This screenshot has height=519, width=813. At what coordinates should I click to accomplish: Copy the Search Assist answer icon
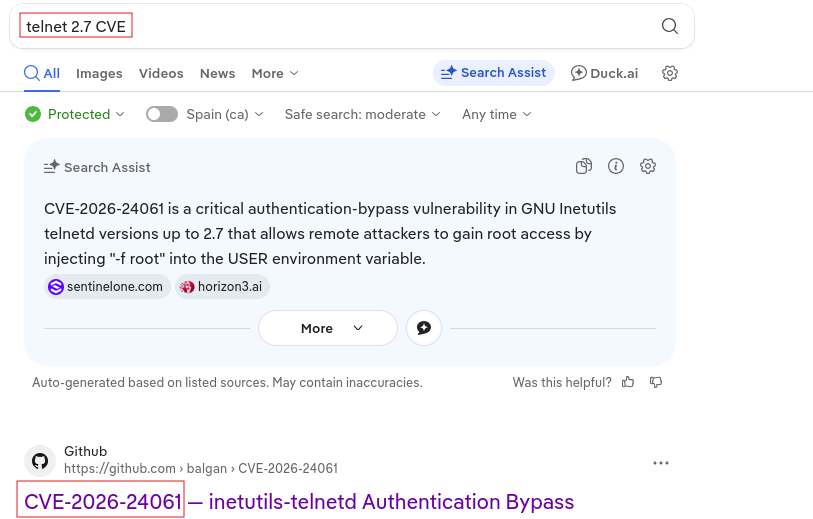pyautogui.click(x=584, y=166)
